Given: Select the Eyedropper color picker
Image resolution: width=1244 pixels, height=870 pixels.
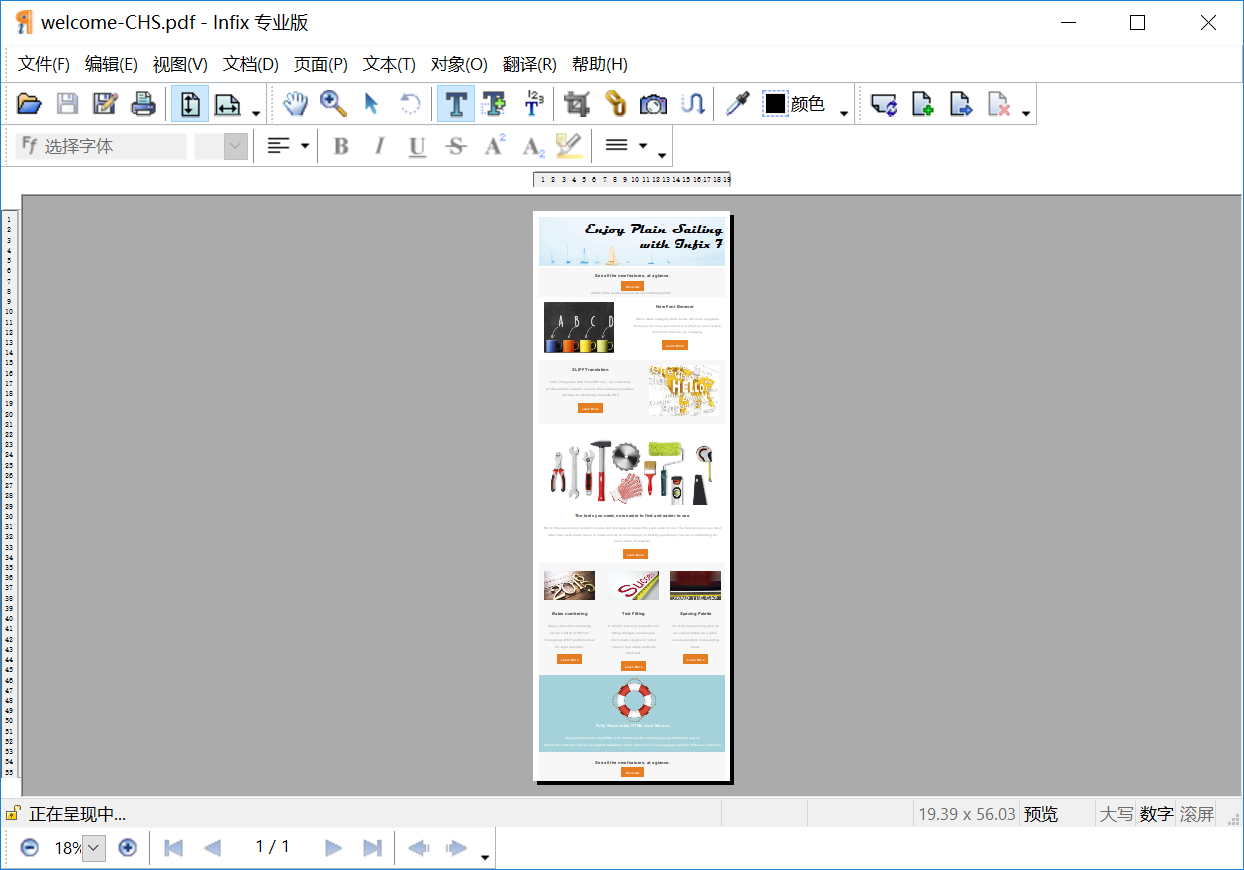Looking at the screenshot, I should tap(738, 104).
